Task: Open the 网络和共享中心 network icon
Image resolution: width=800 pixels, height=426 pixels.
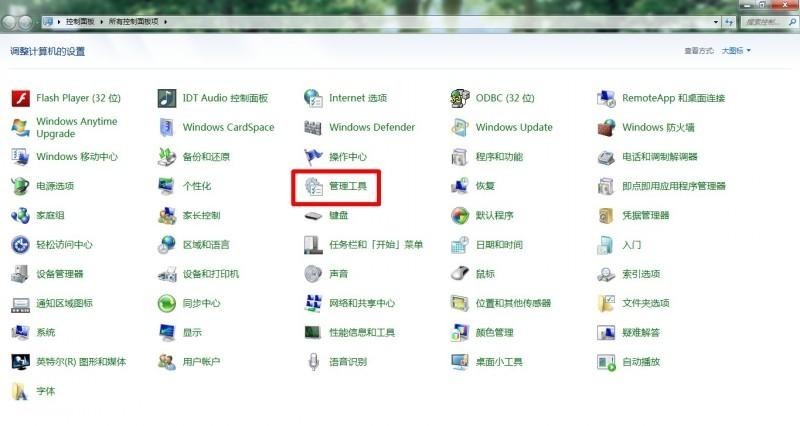Action: (x=313, y=303)
